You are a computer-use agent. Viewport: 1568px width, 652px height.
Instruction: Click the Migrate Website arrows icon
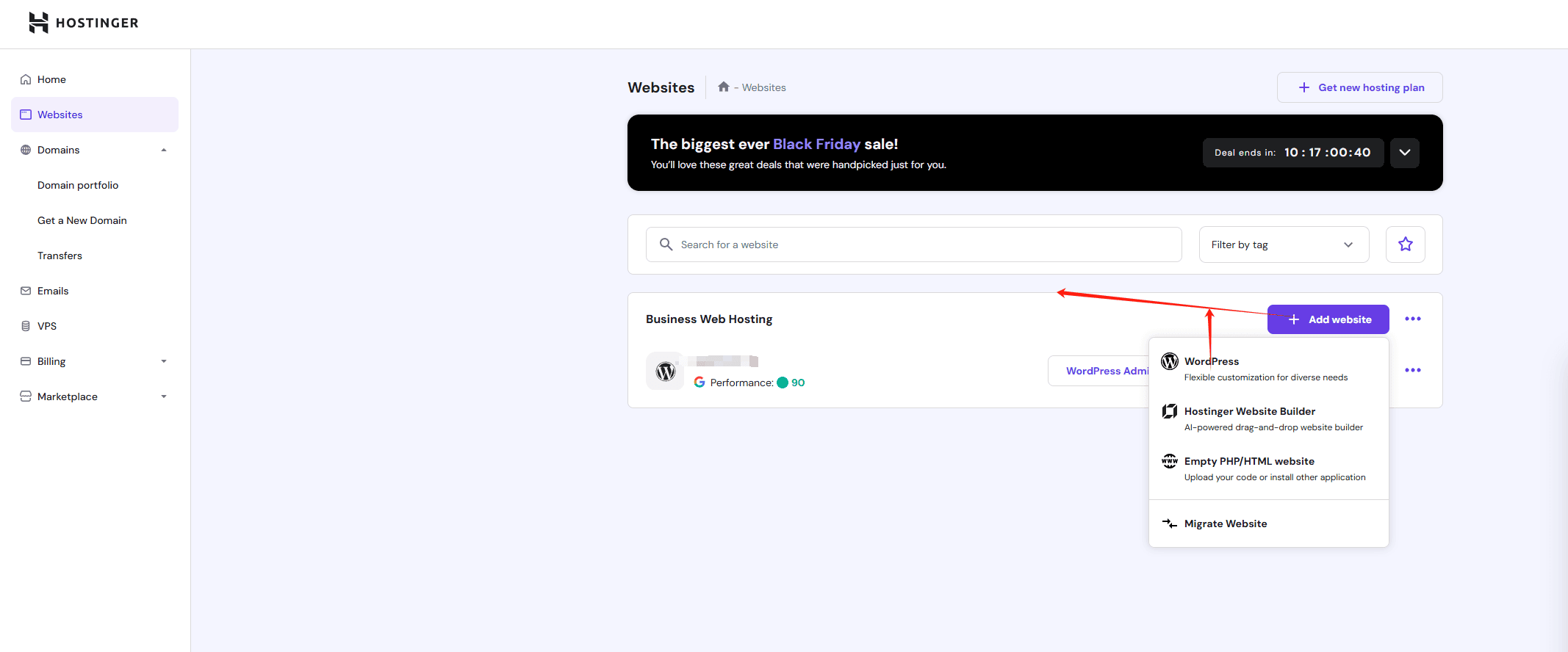[1170, 524]
